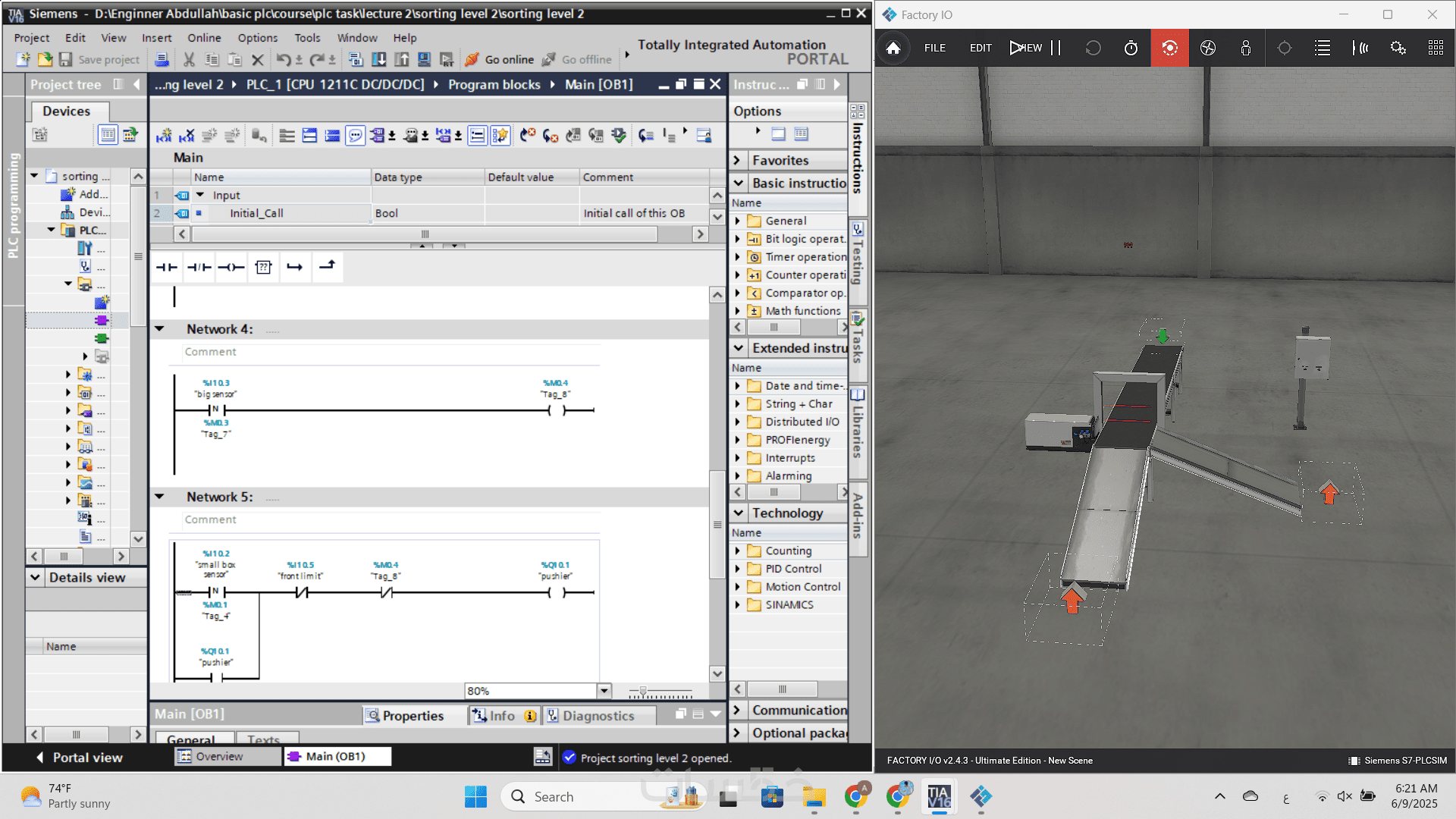
Task: Click the Factory IO time scale stopwatch icon
Action: click(x=1131, y=48)
